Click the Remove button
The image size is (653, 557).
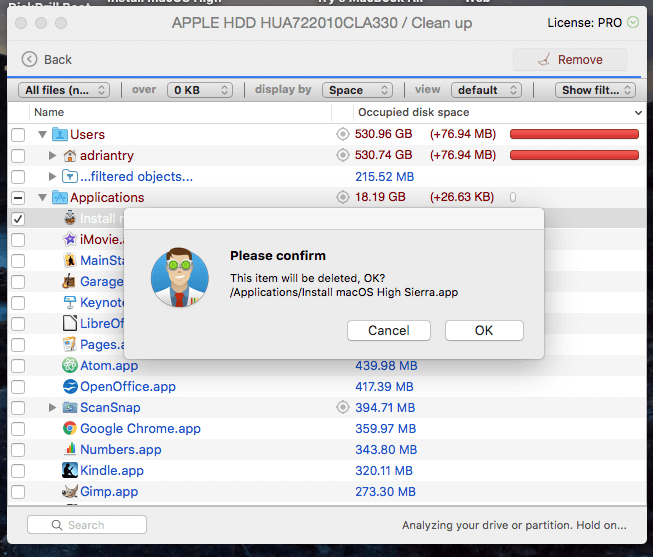pos(570,60)
